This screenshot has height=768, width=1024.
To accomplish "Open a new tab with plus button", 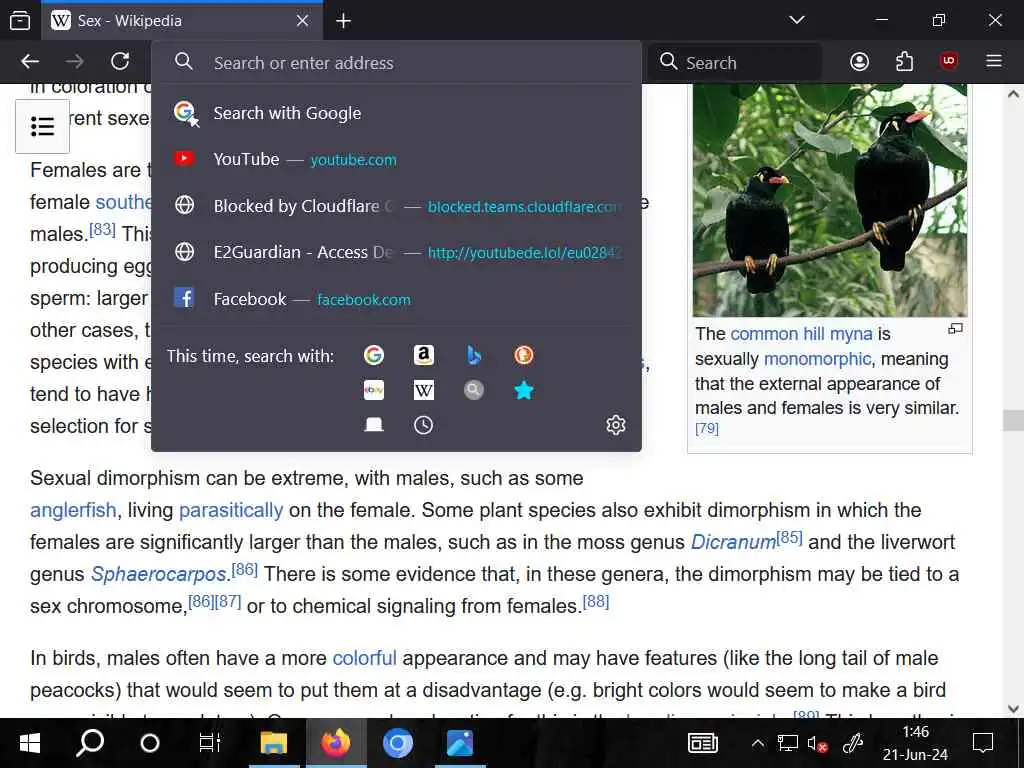I will (344, 21).
